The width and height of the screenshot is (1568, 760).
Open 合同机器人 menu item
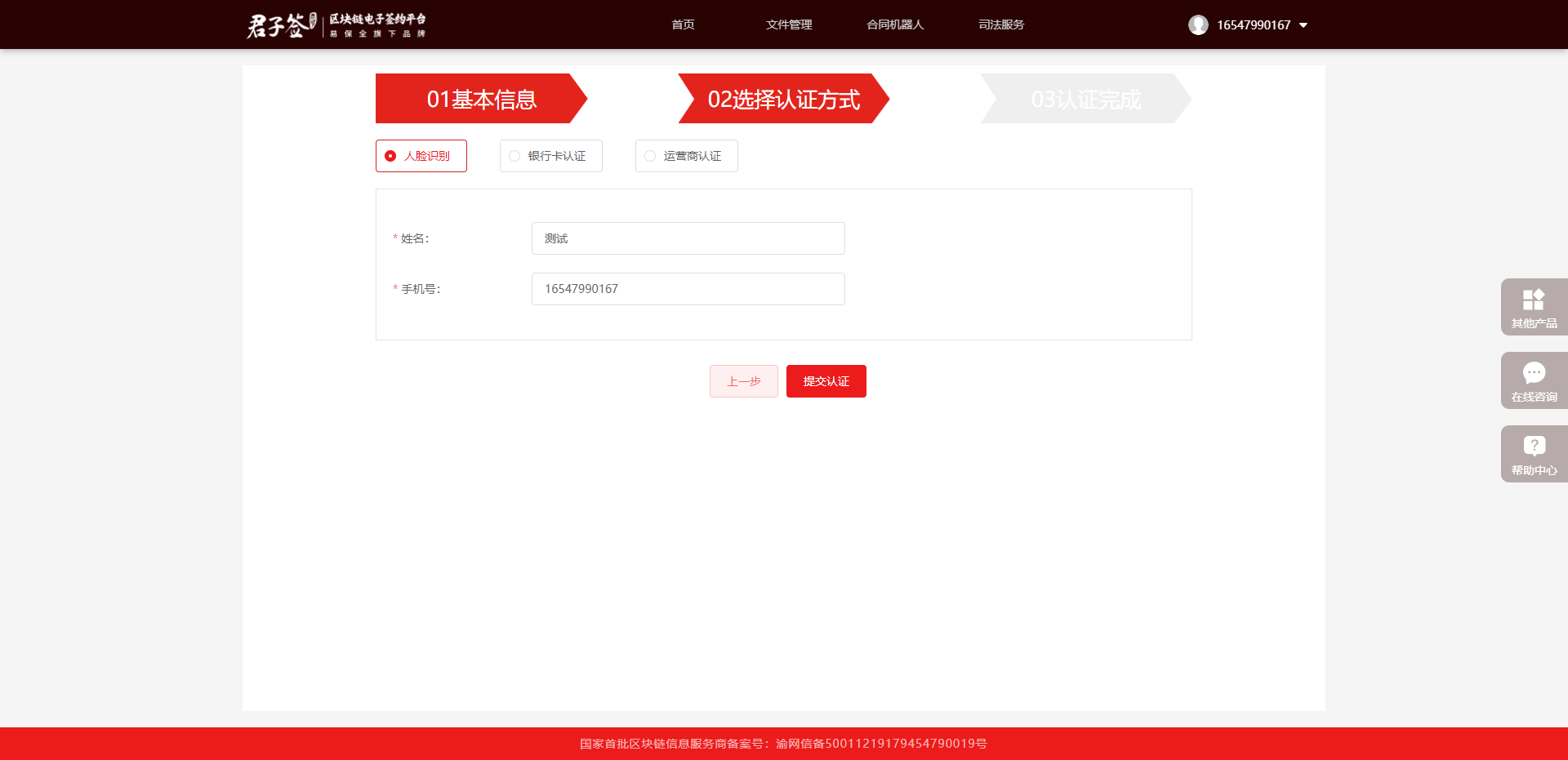pyautogui.click(x=895, y=24)
